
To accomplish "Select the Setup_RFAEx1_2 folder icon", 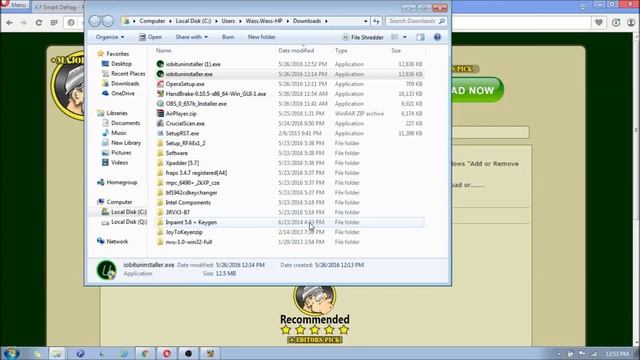I will pyautogui.click(x=160, y=143).
